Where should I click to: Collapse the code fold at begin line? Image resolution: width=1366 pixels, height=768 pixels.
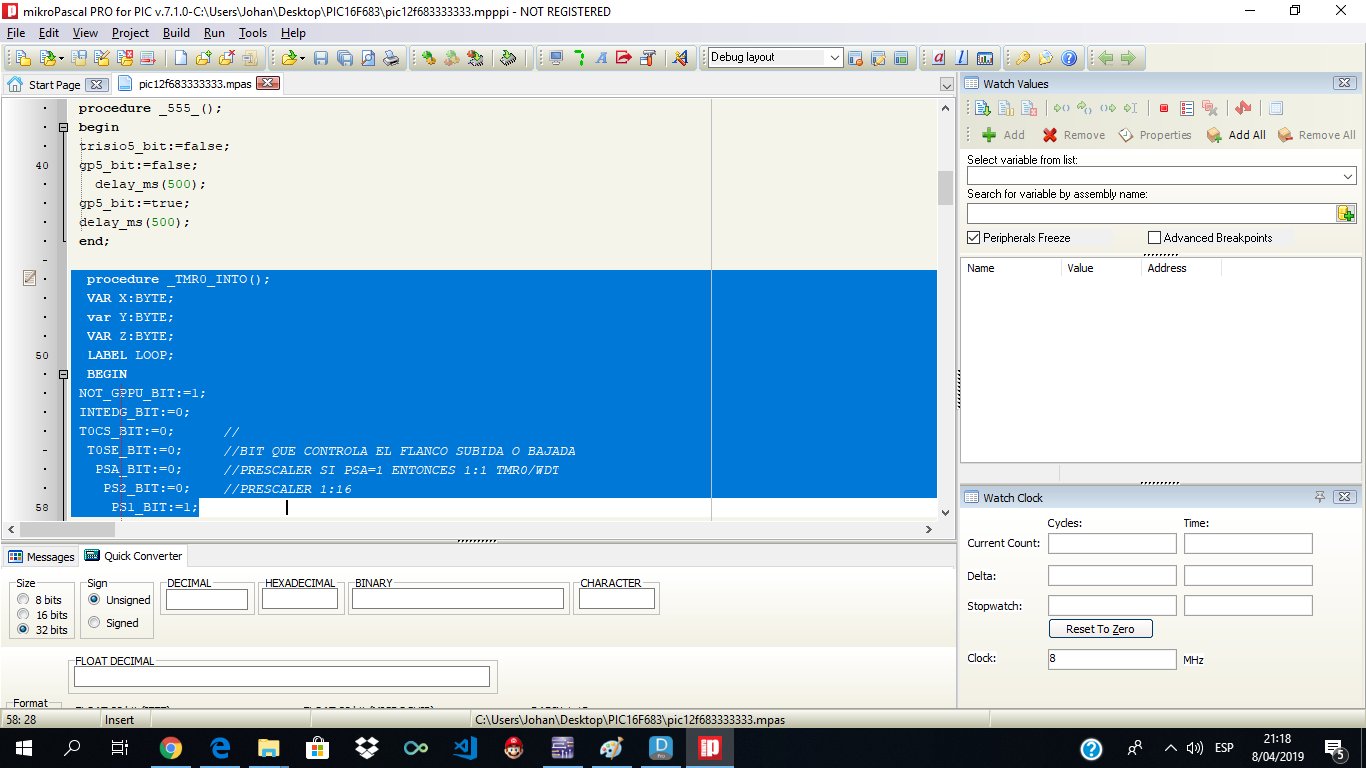[63, 128]
